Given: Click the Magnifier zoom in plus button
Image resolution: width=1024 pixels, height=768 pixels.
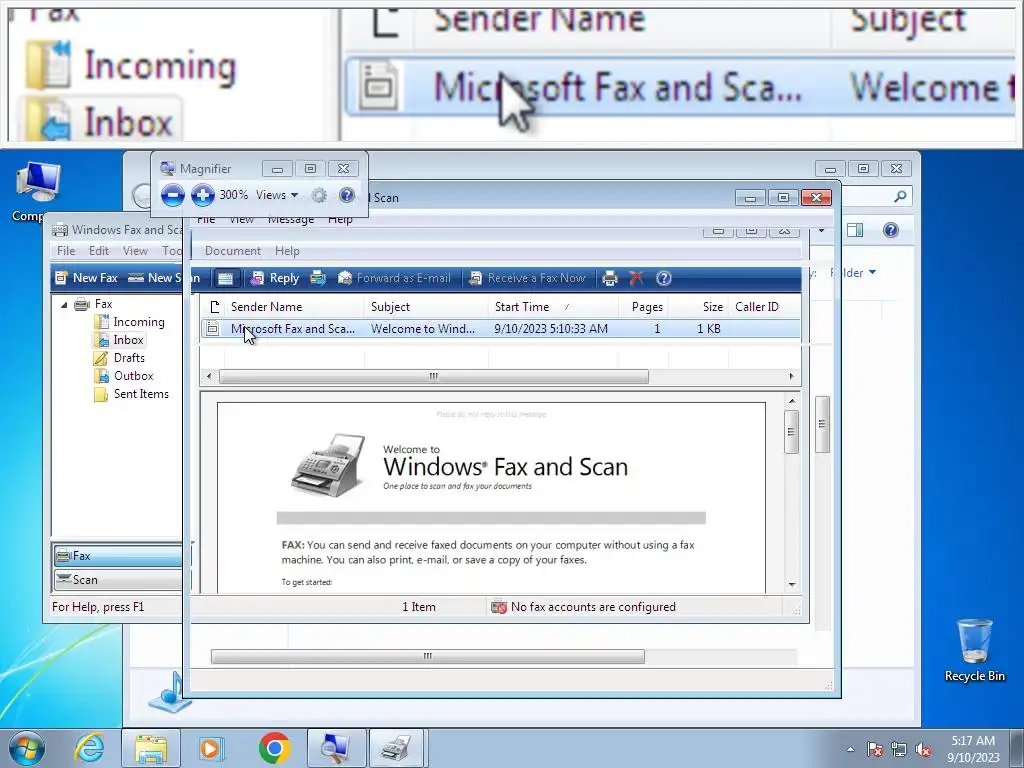Looking at the screenshot, I should [202, 195].
